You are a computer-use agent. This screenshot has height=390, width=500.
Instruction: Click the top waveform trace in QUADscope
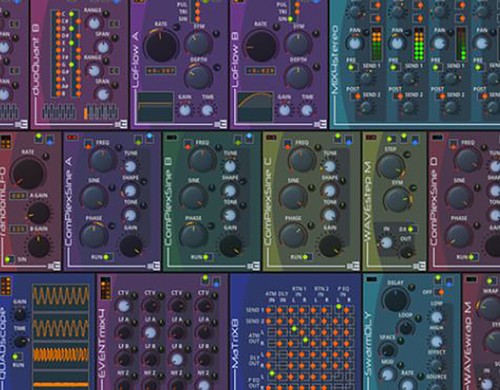coord(61,297)
